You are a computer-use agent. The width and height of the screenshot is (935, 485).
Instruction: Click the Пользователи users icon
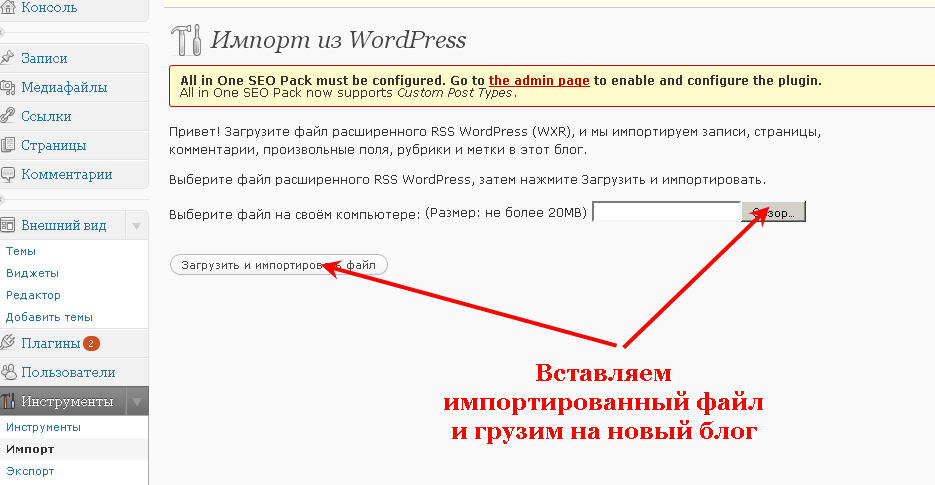click(x=7, y=372)
